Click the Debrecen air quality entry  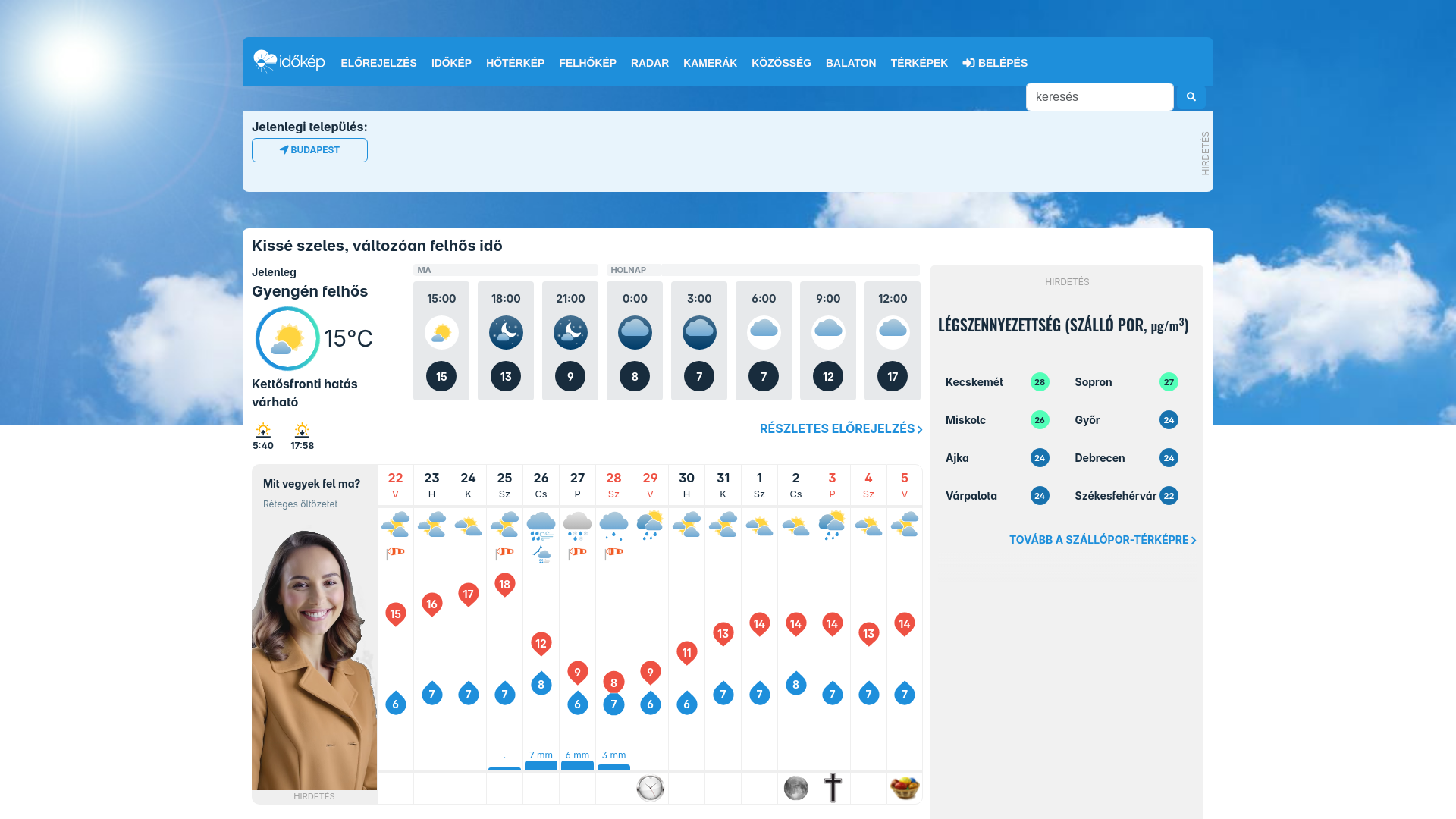coord(1126,458)
